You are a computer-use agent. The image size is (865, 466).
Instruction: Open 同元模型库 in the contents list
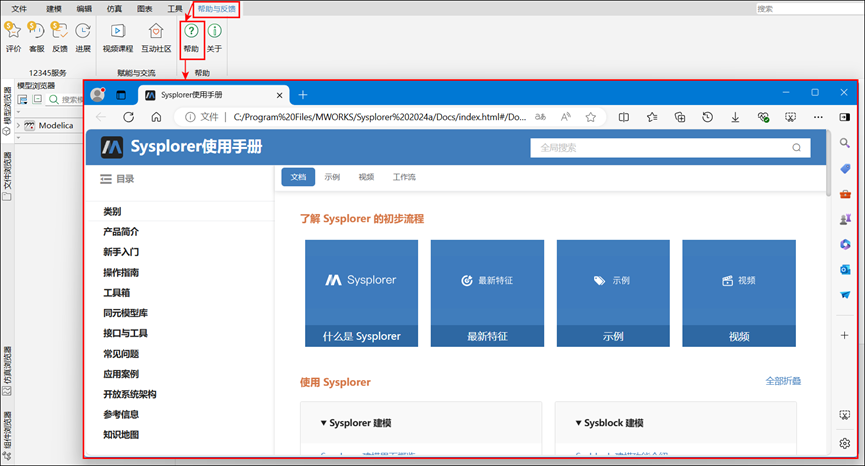[125, 313]
